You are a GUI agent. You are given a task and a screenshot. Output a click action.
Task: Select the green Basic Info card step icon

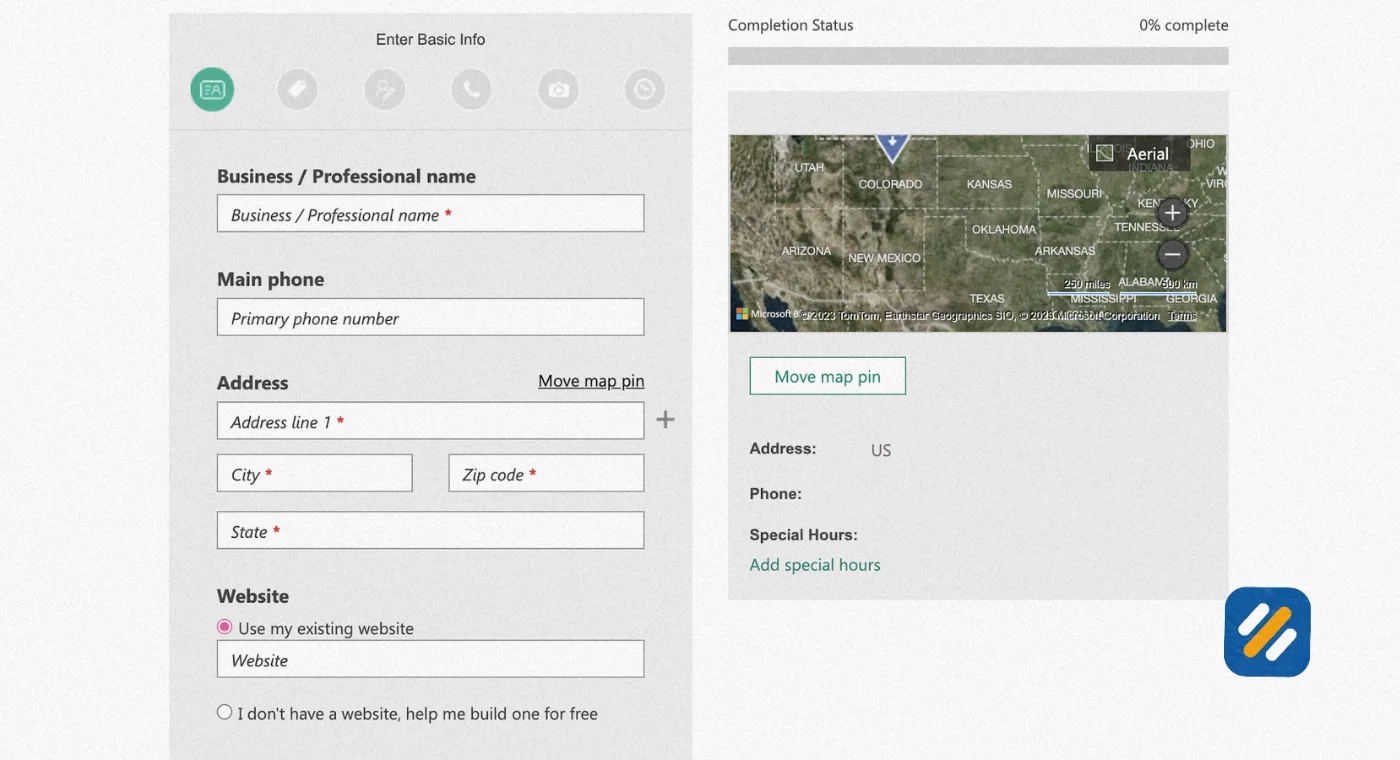(x=212, y=90)
